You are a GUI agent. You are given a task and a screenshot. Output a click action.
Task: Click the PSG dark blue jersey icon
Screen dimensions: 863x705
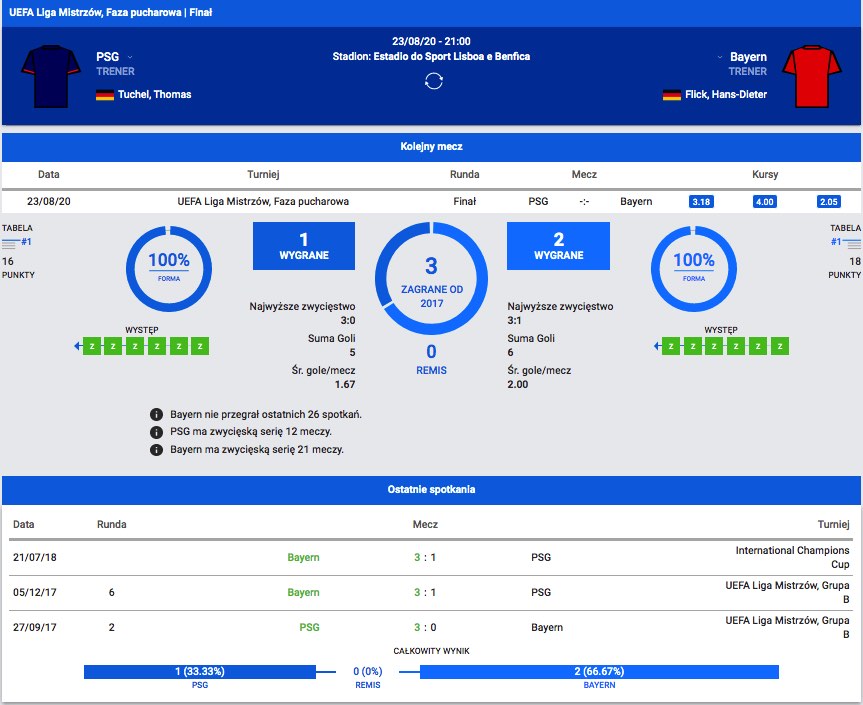point(49,75)
